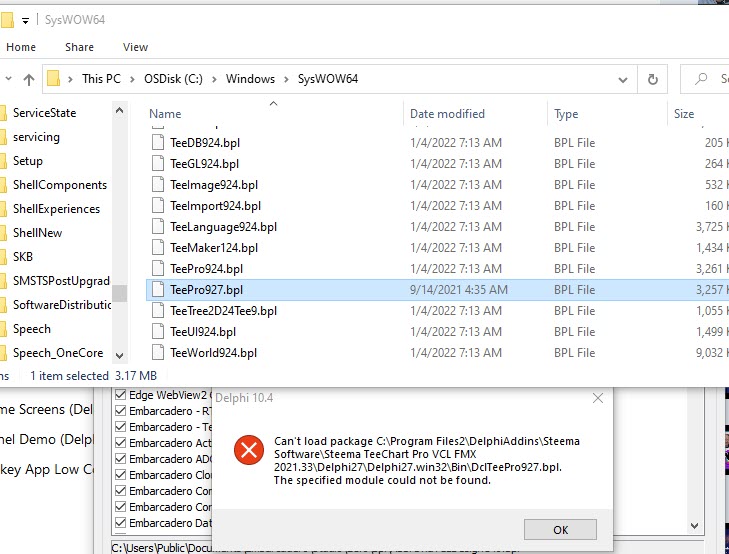Click the TeePro924.bpl file icon

(158, 268)
